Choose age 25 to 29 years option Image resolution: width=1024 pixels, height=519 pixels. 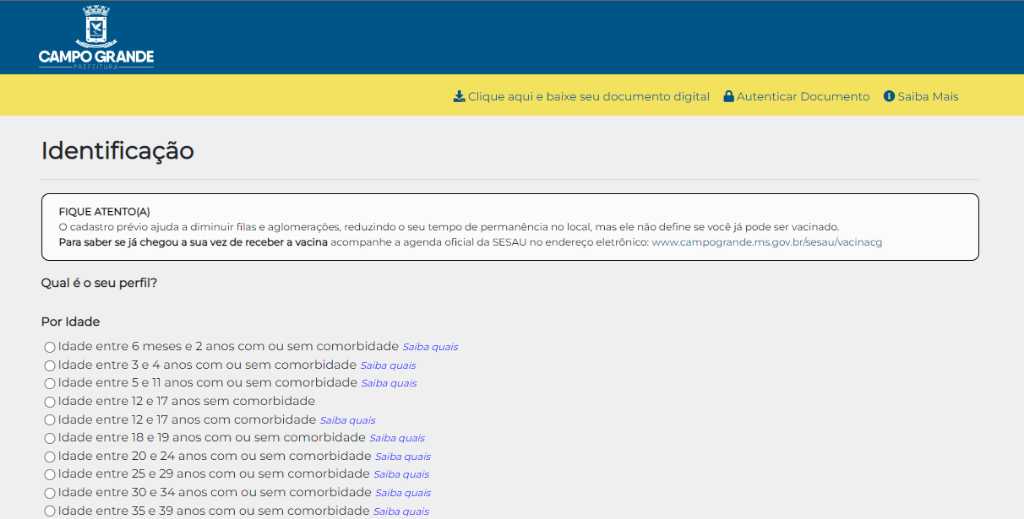click(x=50, y=474)
